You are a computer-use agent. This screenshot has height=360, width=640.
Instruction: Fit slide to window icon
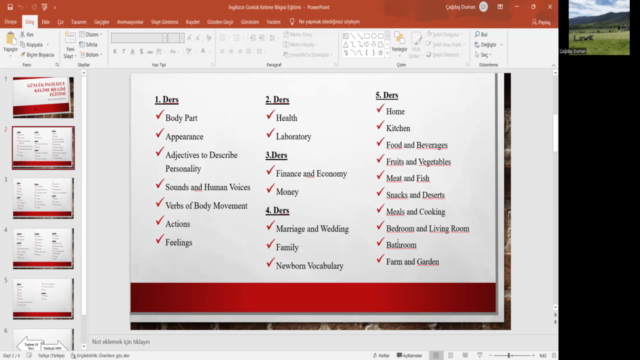[554, 356]
